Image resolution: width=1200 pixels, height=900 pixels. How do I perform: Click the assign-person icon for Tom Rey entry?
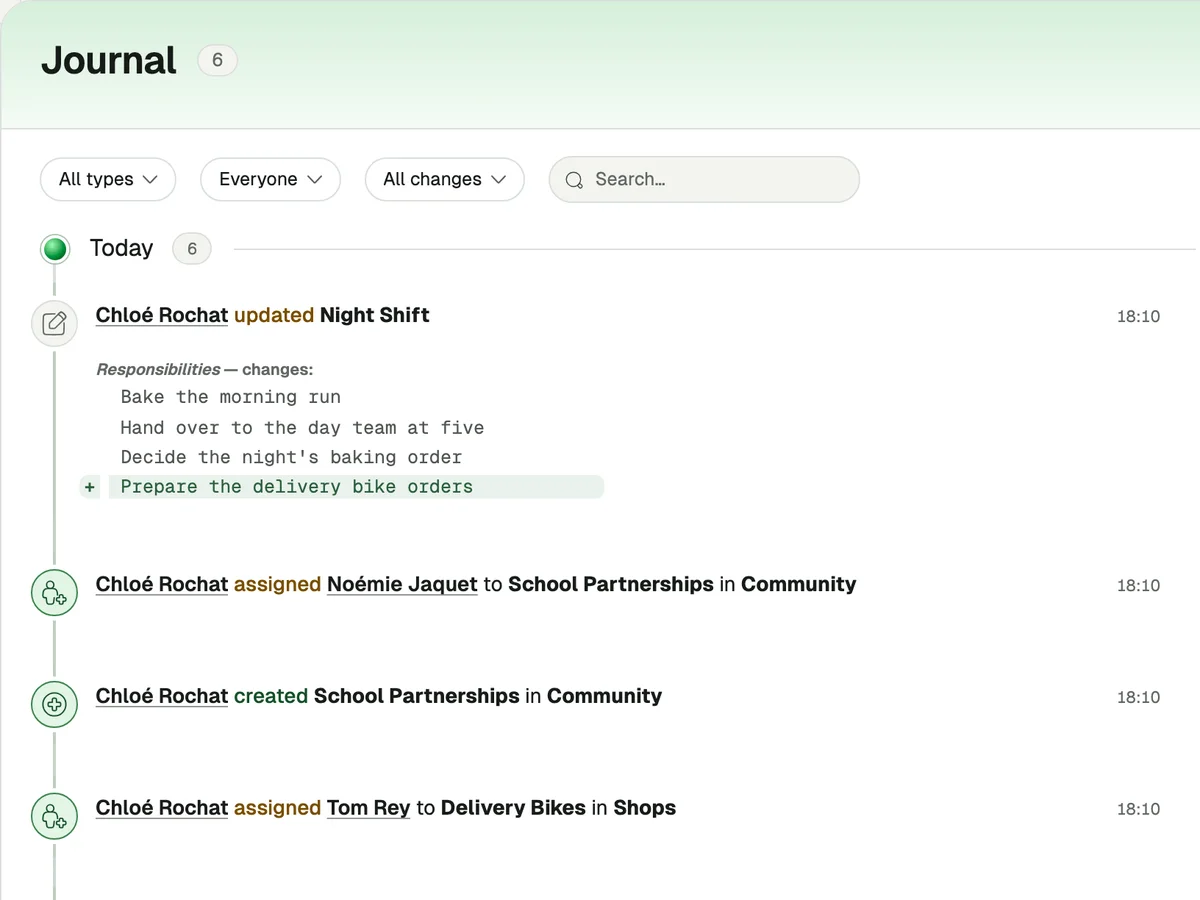(x=55, y=816)
